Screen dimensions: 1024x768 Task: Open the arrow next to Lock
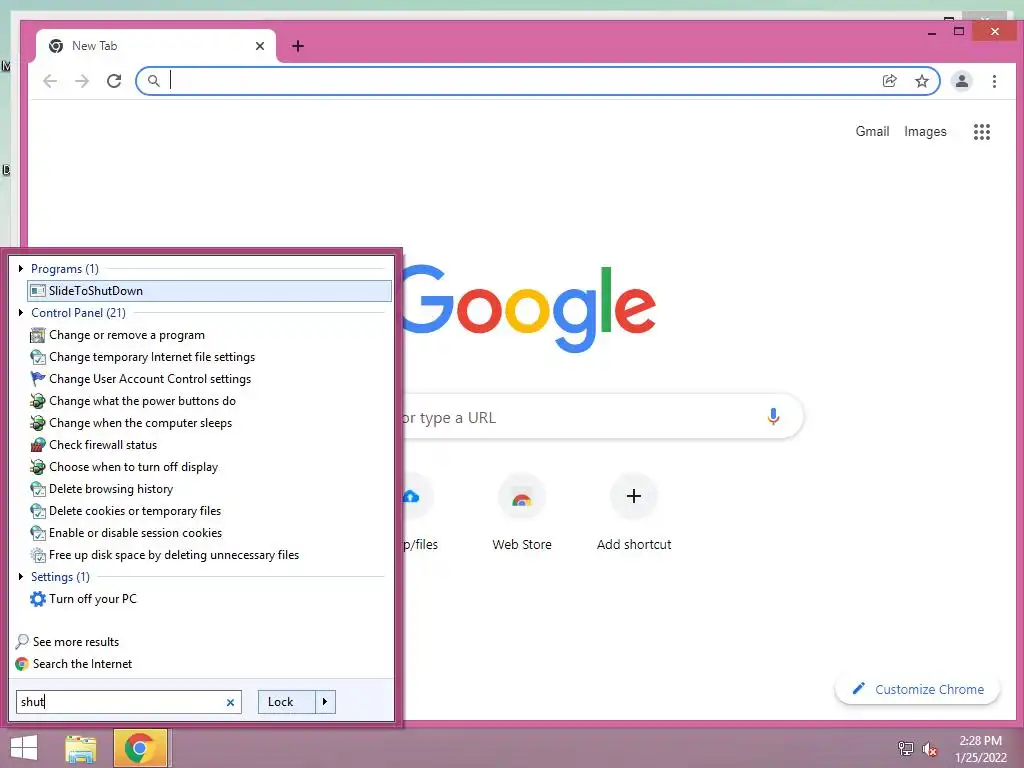coord(325,702)
